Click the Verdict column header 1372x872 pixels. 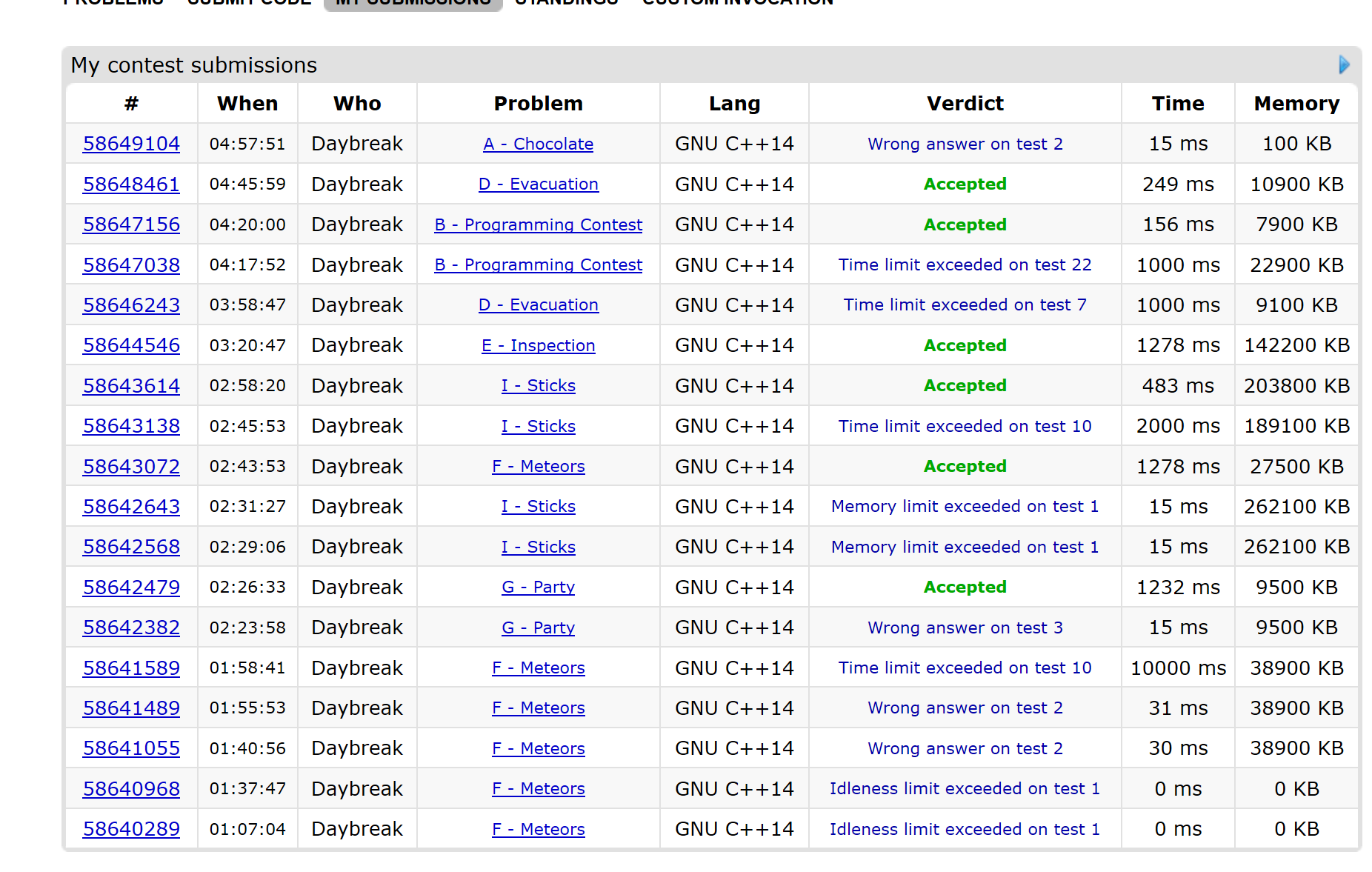click(965, 104)
